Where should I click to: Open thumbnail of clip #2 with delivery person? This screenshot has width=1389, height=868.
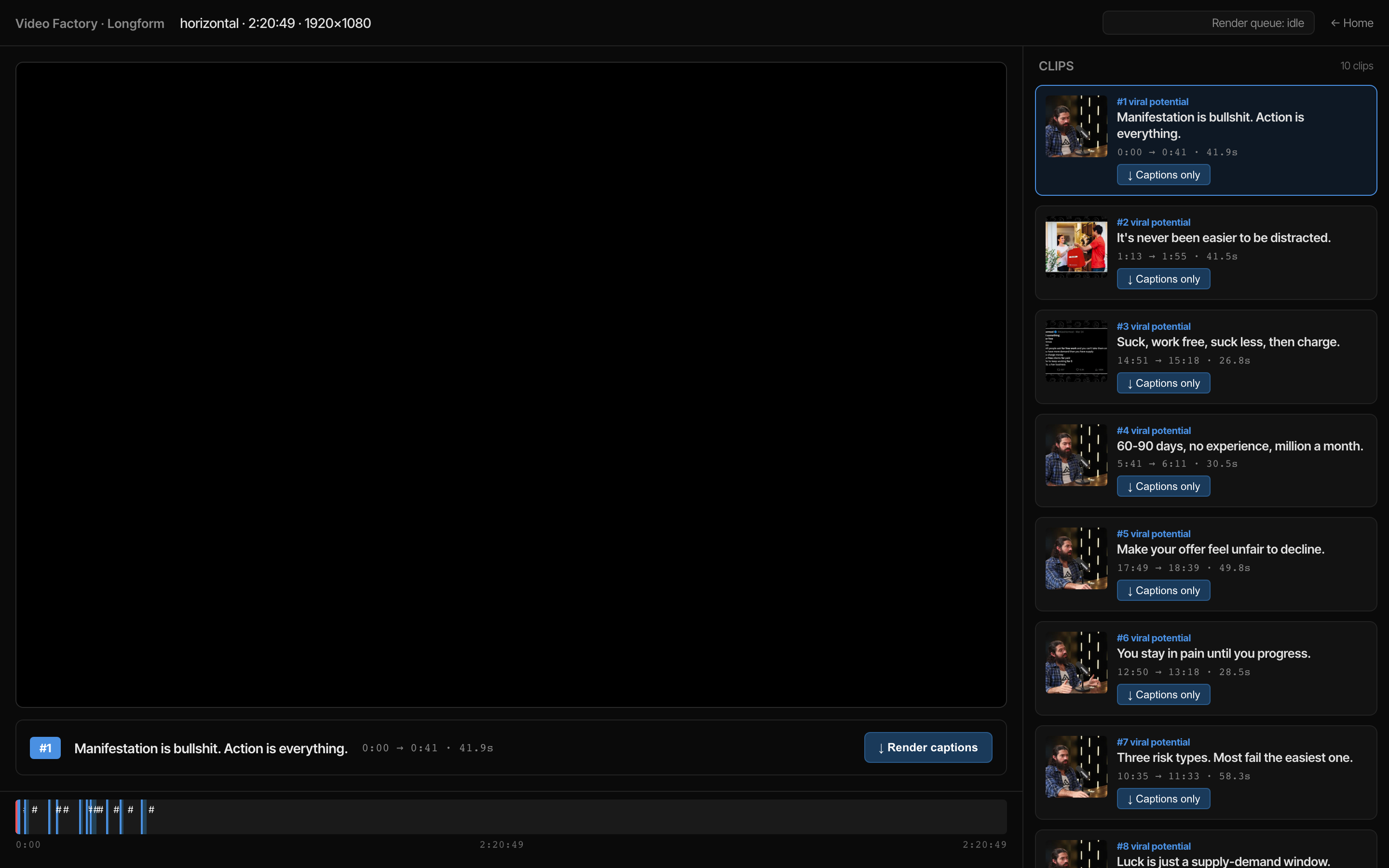(x=1076, y=247)
